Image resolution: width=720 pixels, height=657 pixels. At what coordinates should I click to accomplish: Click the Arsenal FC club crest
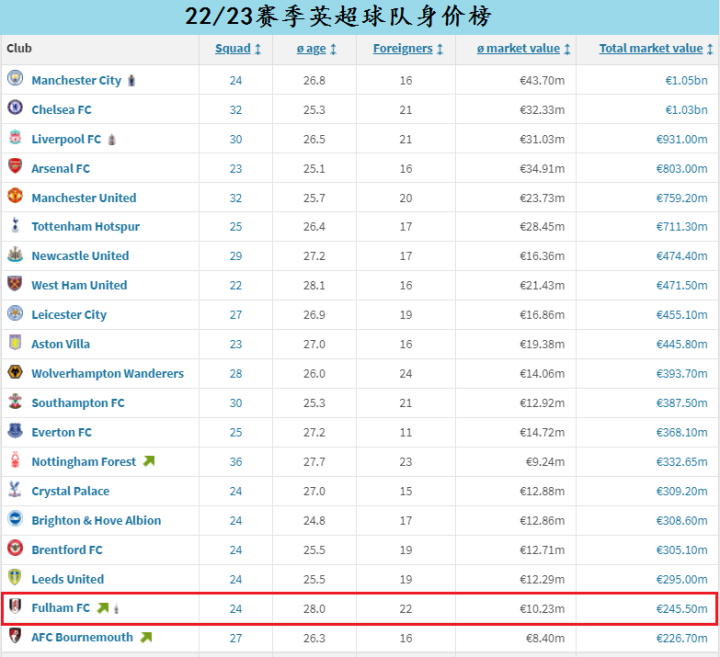pyautogui.click(x=15, y=166)
